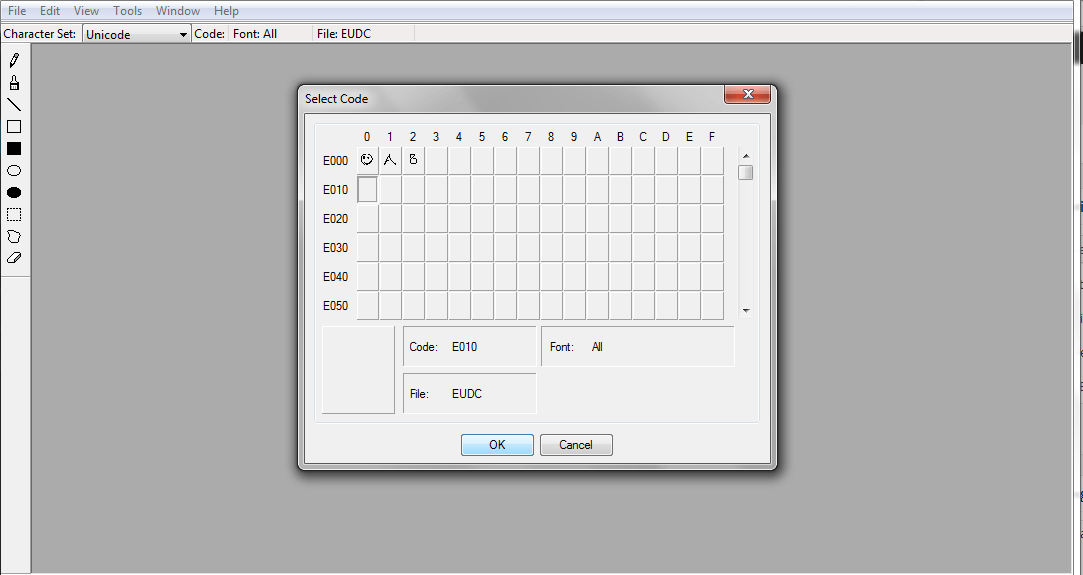Click the code grid scrollbar down arrow
The height and width of the screenshot is (575, 1083).
click(x=746, y=311)
